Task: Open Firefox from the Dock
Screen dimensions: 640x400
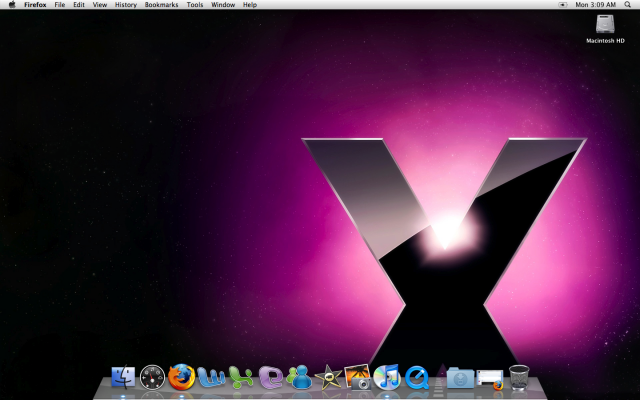Action: tap(182, 377)
